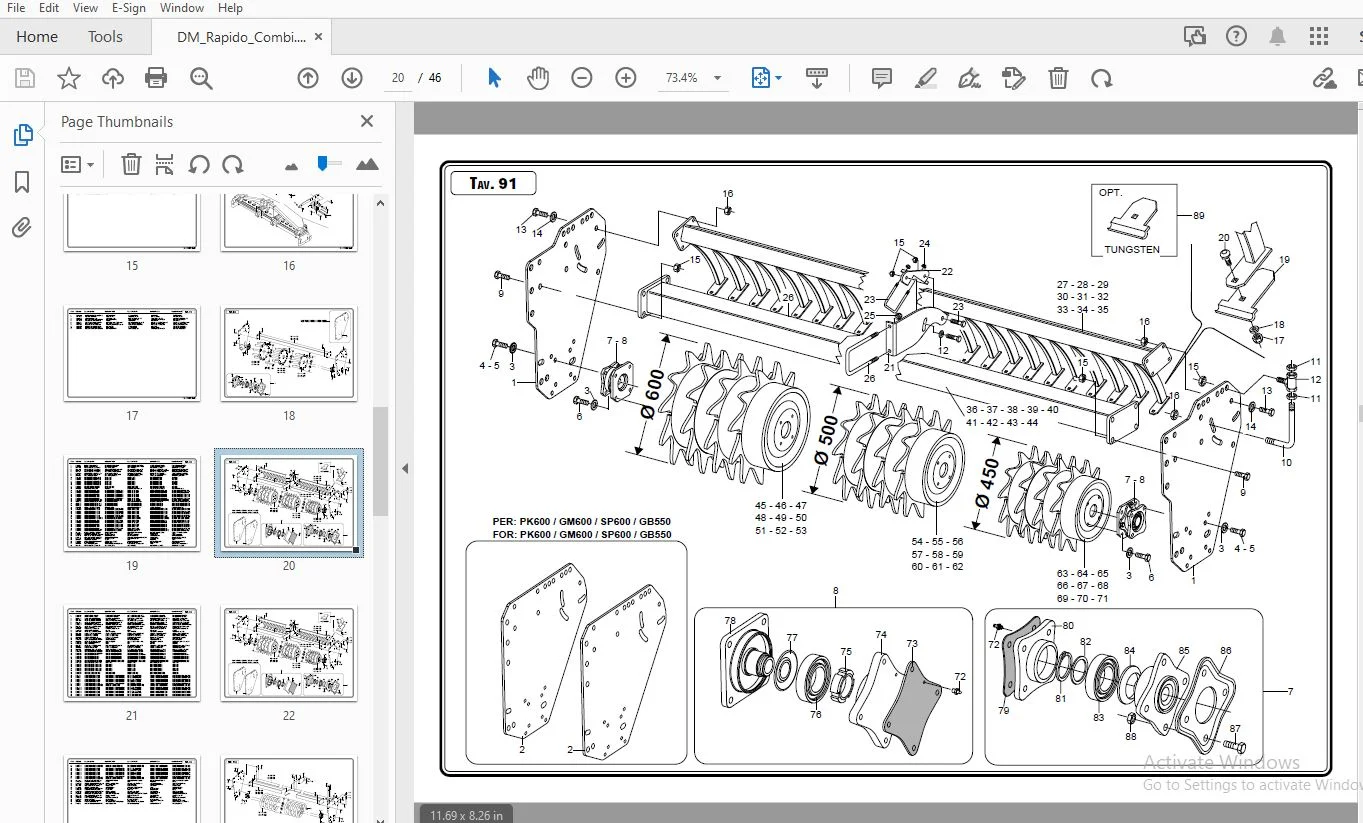Select the page 16 thumbnail
The width and height of the screenshot is (1363, 823).
[289, 223]
